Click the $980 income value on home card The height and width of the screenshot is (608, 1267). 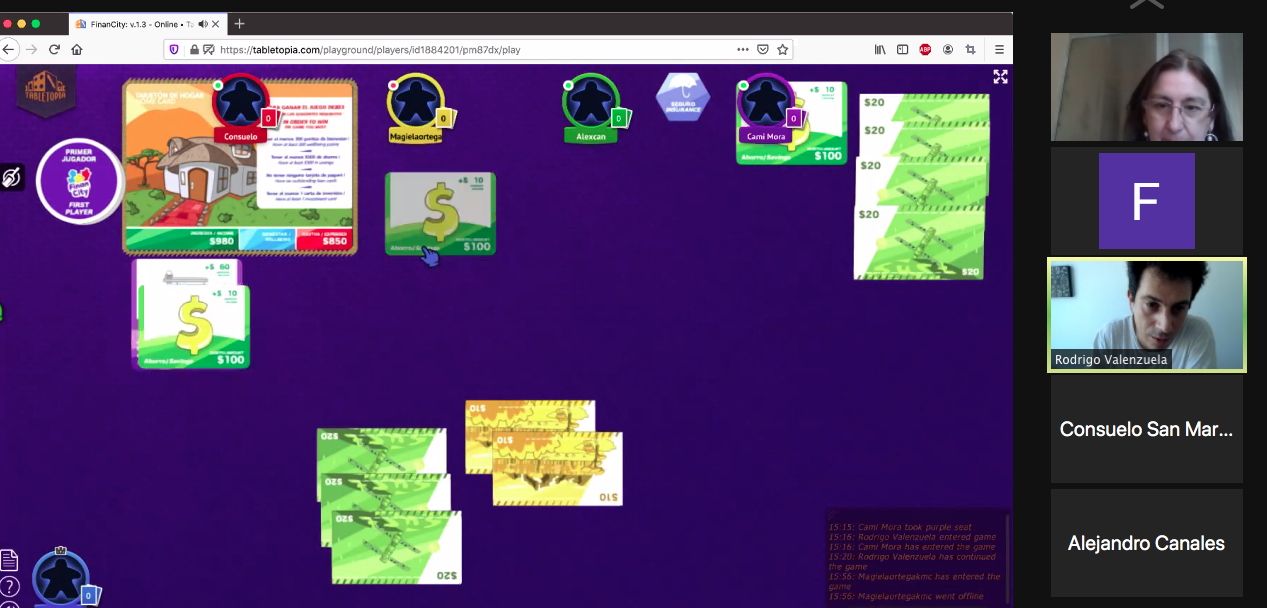(222, 241)
